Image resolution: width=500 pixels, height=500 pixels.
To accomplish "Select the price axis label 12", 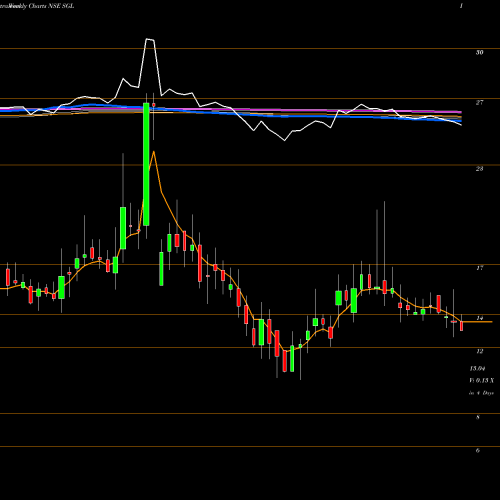I will [x=479, y=351].
